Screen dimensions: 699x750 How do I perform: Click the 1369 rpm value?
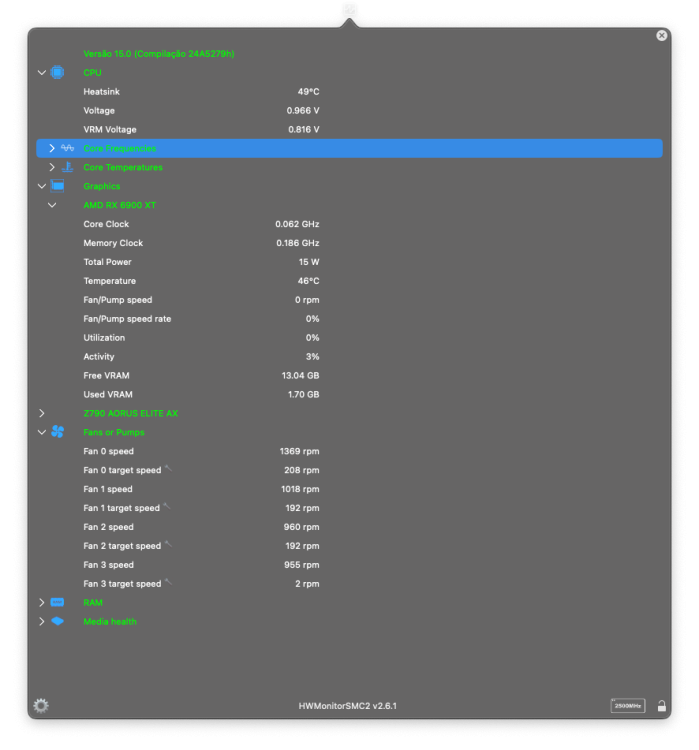(300, 451)
